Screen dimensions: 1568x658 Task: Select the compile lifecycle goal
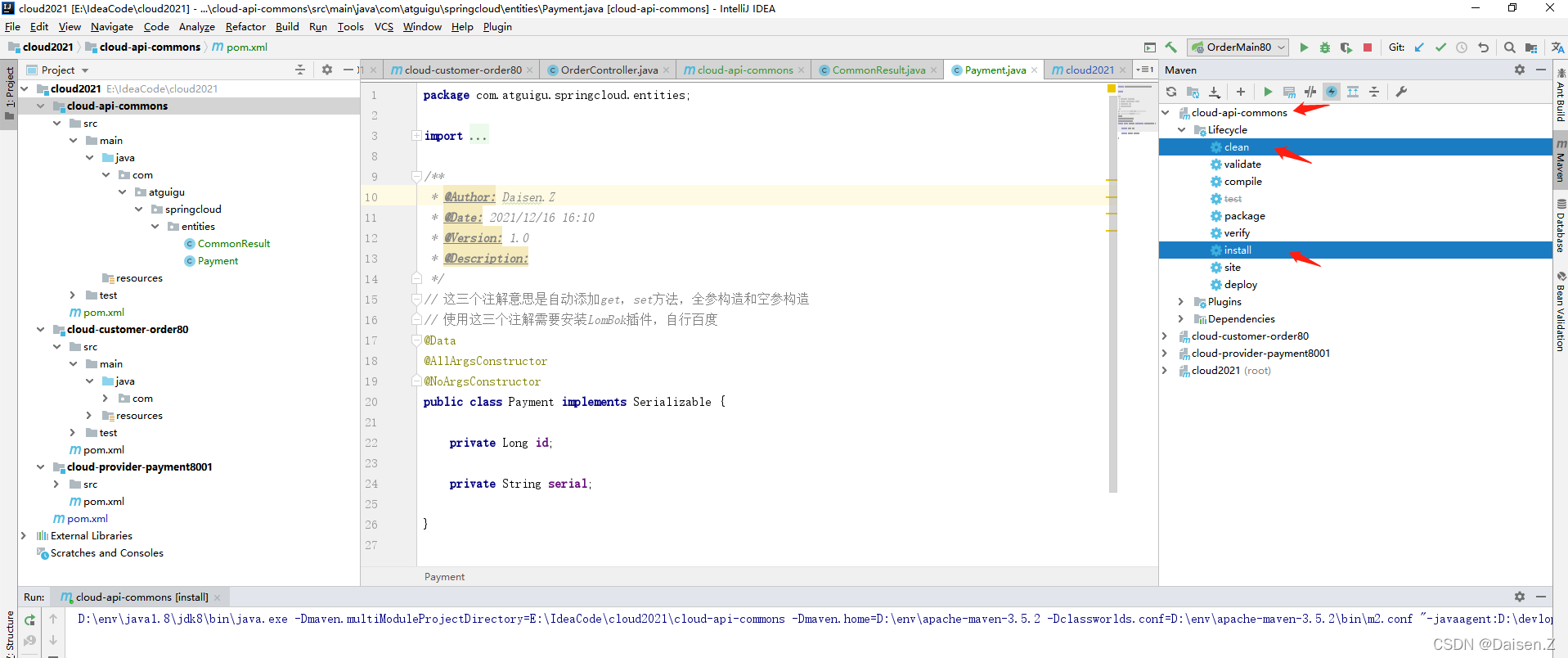1242,182
